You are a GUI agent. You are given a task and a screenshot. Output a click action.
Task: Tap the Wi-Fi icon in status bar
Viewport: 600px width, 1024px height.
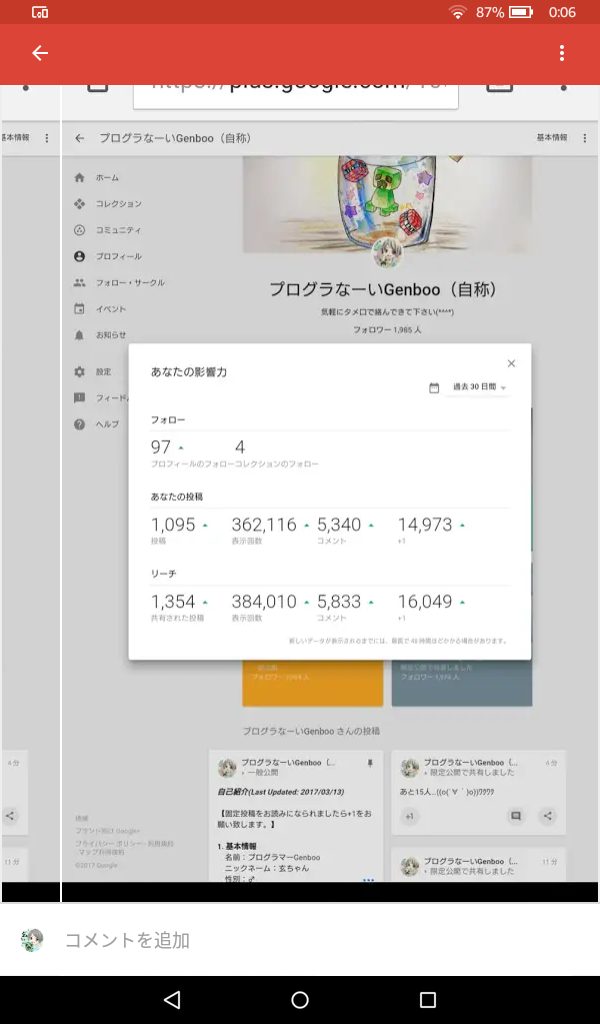[x=458, y=12]
